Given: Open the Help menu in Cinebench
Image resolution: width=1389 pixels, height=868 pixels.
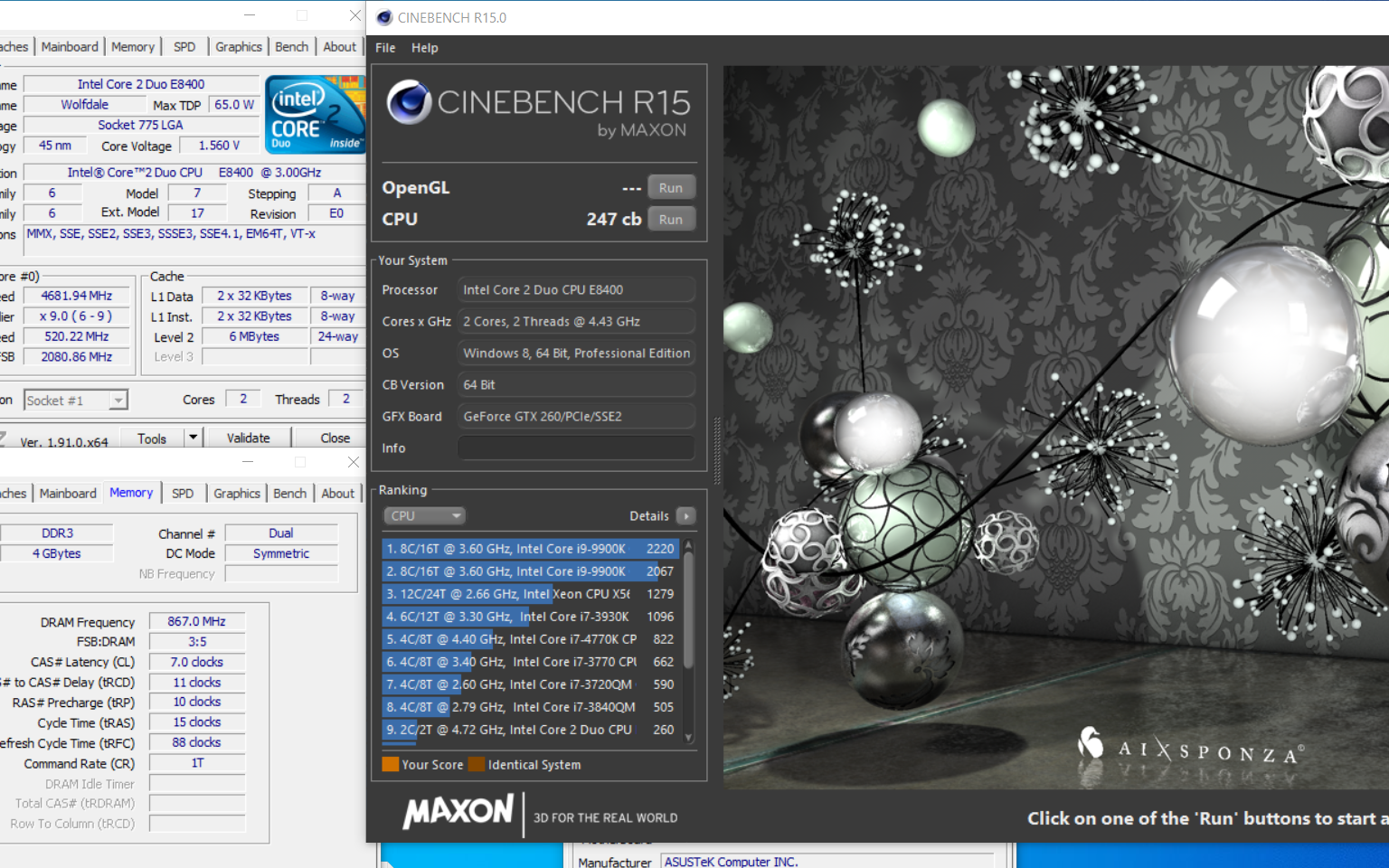Looking at the screenshot, I should click(x=424, y=48).
